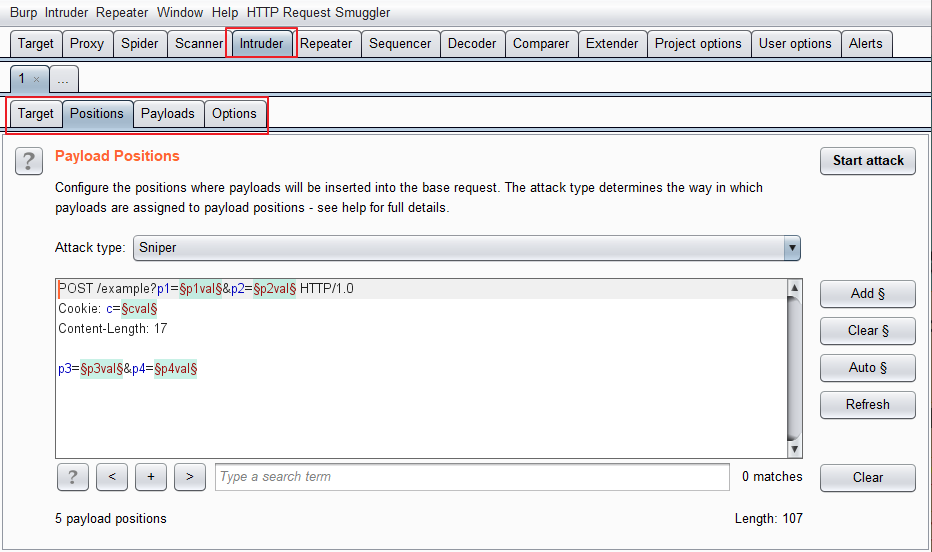Click the Refresh button

click(x=868, y=405)
